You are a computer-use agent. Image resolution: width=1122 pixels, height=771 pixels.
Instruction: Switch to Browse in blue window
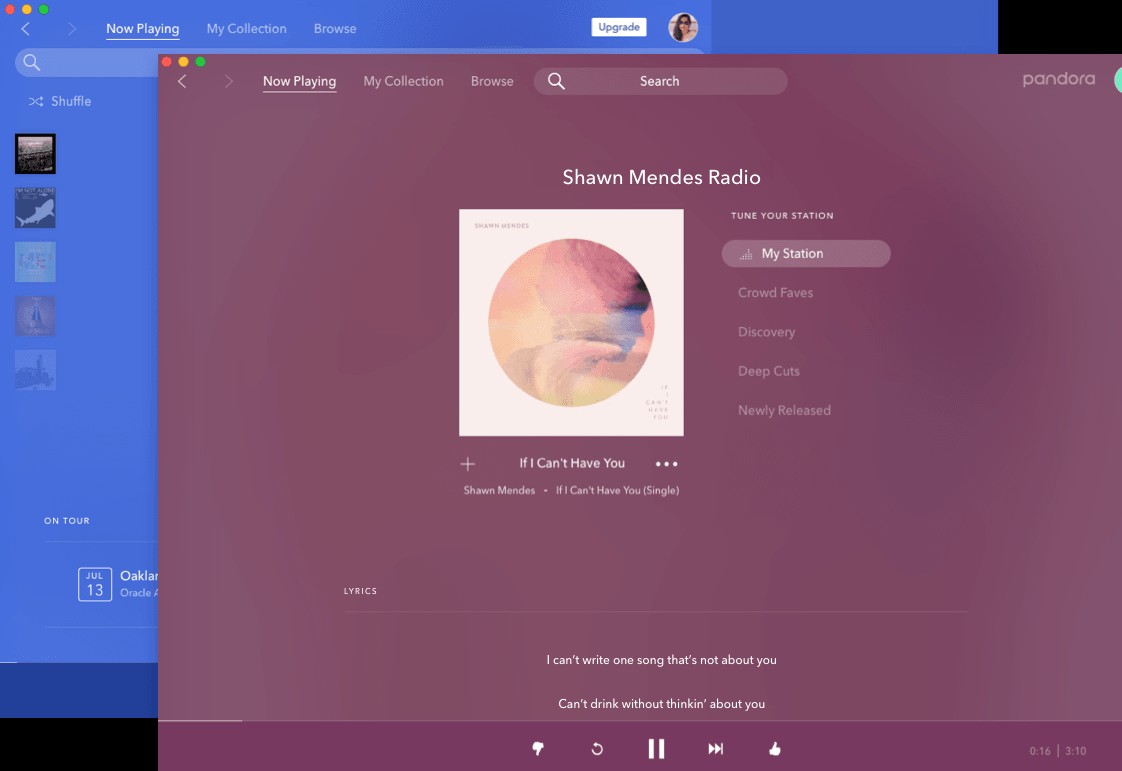pos(335,29)
